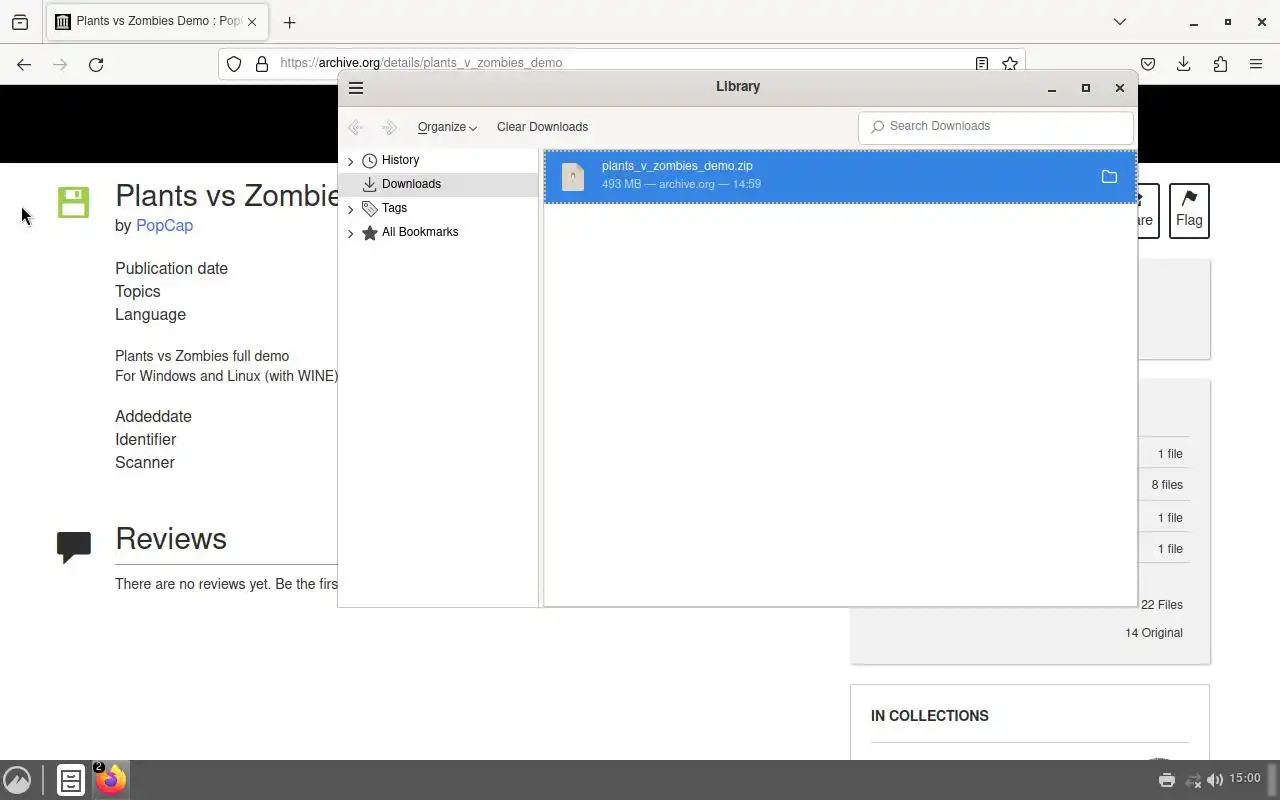The image size is (1280, 800).
Task: Select All Bookmarks in the sidebar
Action: [x=420, y=232]
